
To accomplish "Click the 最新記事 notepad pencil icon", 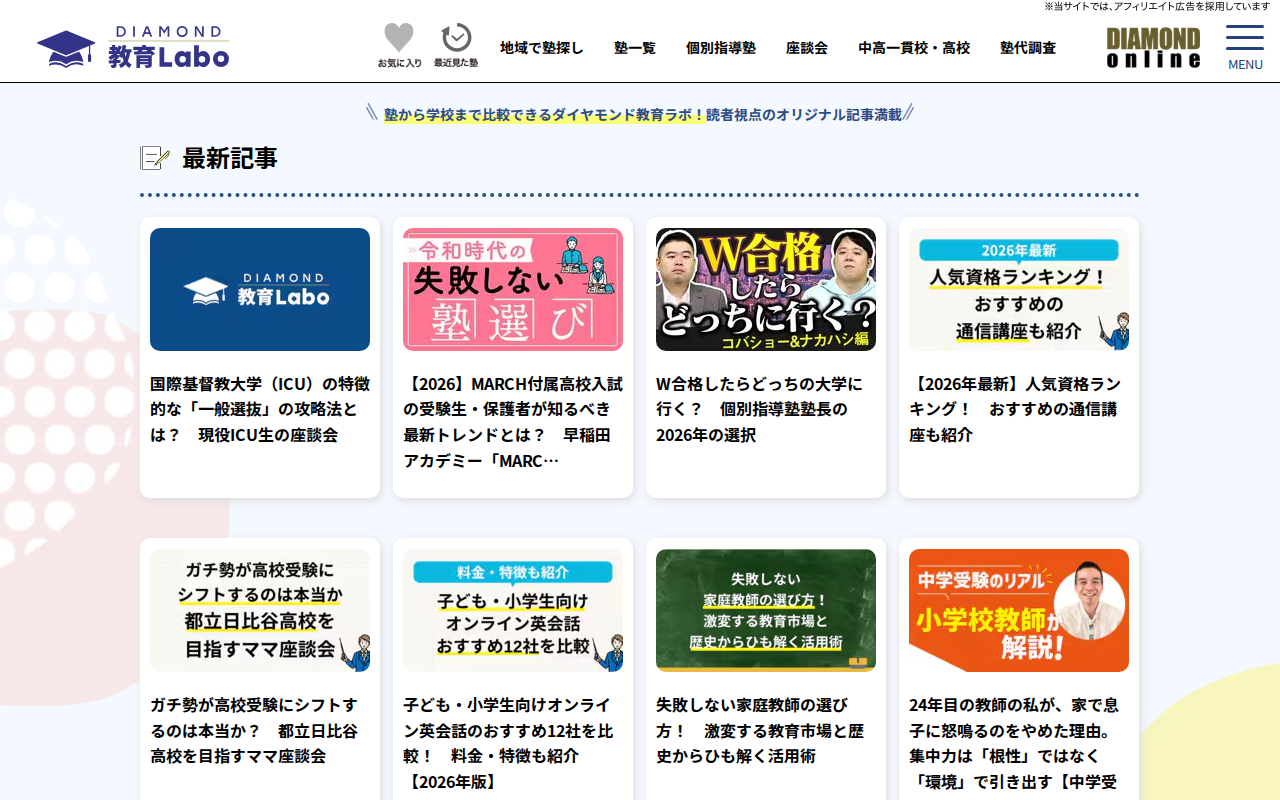I will 155,158.
